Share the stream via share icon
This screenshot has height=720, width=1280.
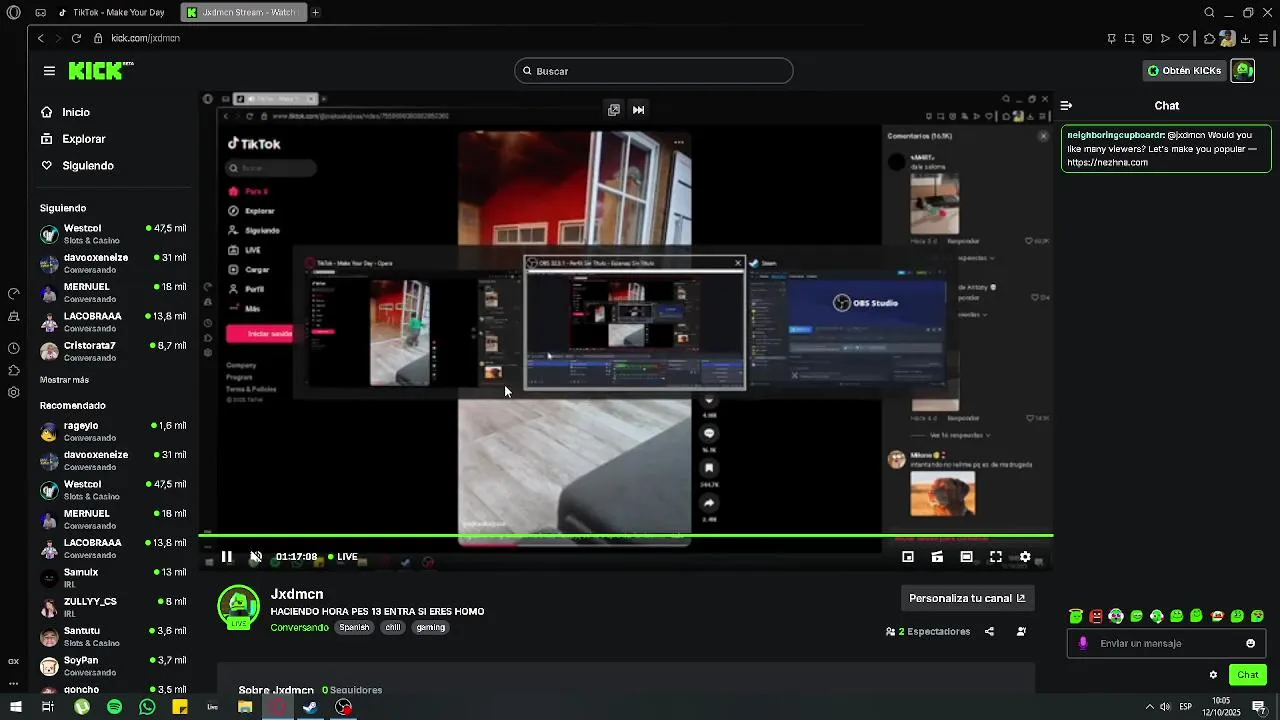(x=989, y=632)
